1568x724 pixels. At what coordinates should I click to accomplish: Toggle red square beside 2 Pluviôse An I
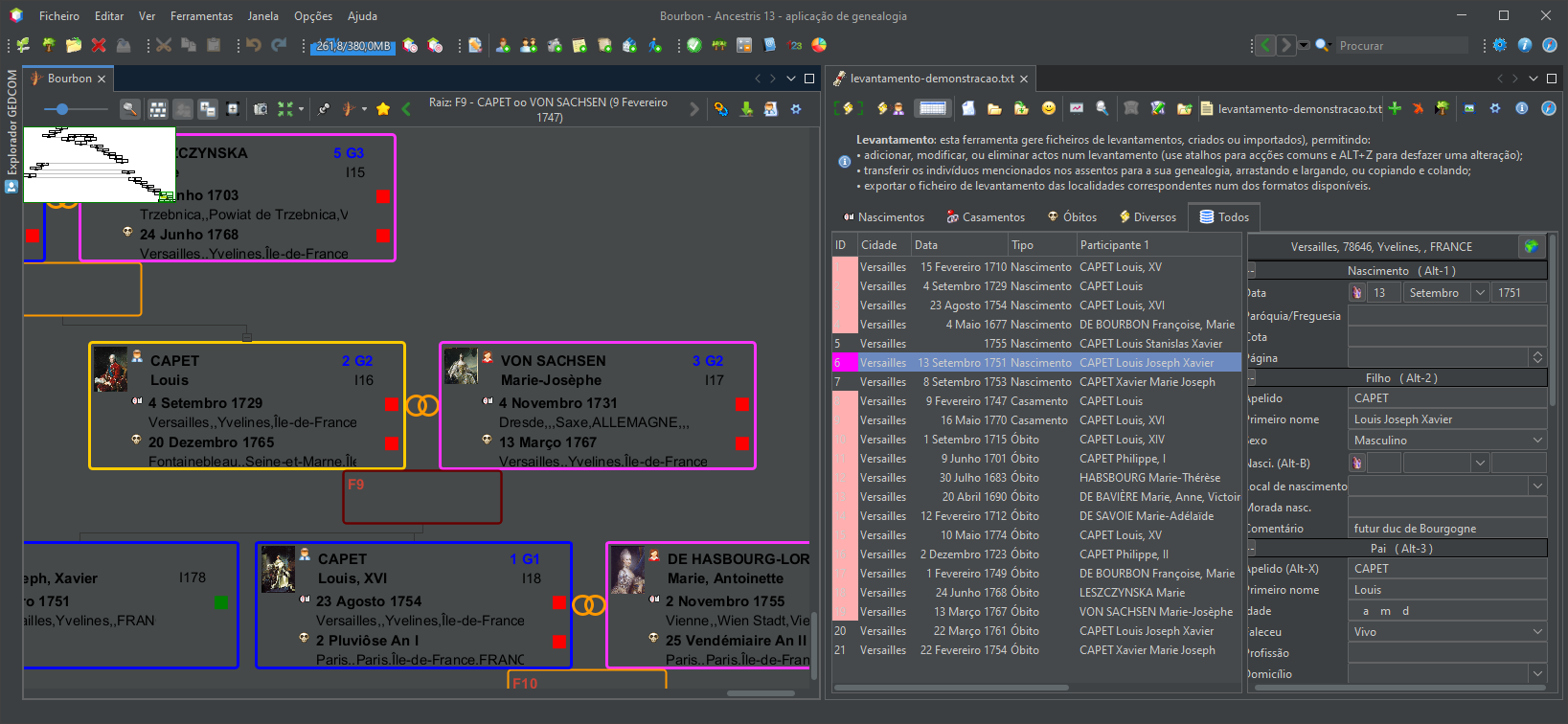point(559,642)
